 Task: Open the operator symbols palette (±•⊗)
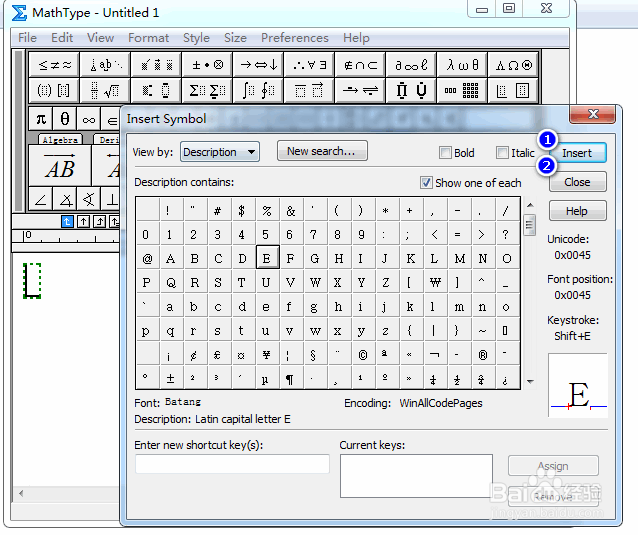pos(207,65)
